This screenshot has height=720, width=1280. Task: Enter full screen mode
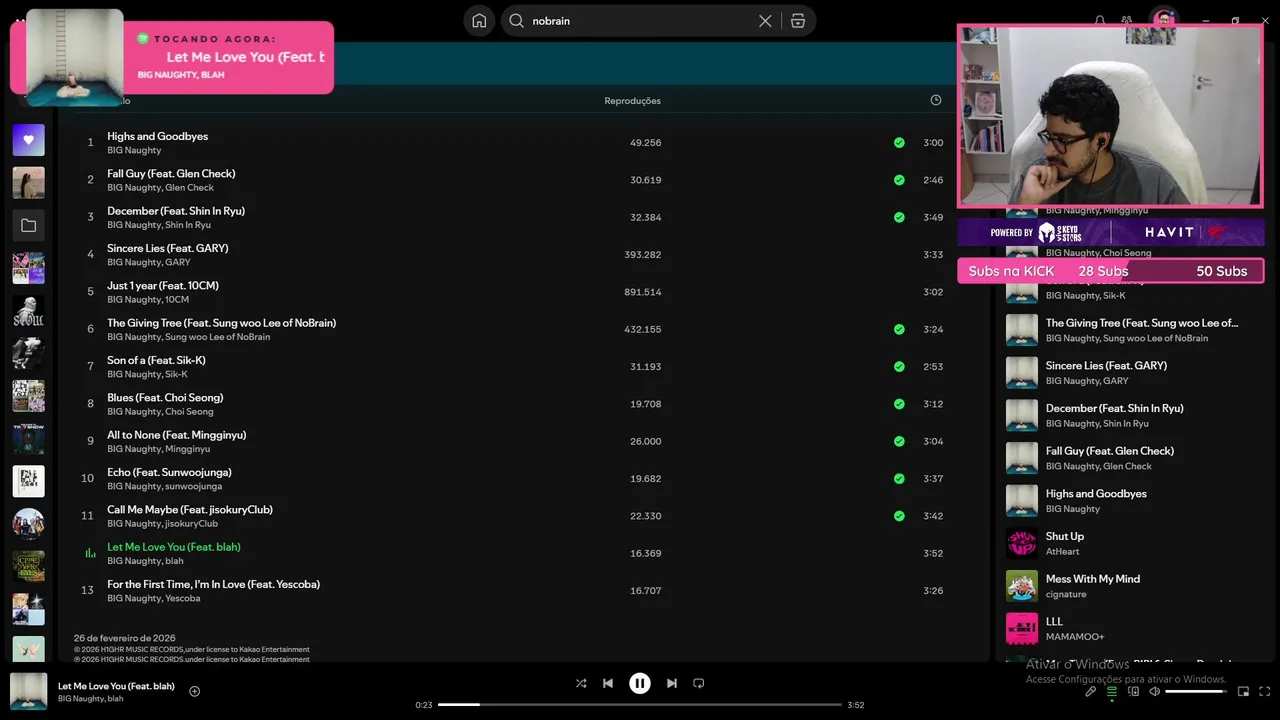tap(1265, 691)
